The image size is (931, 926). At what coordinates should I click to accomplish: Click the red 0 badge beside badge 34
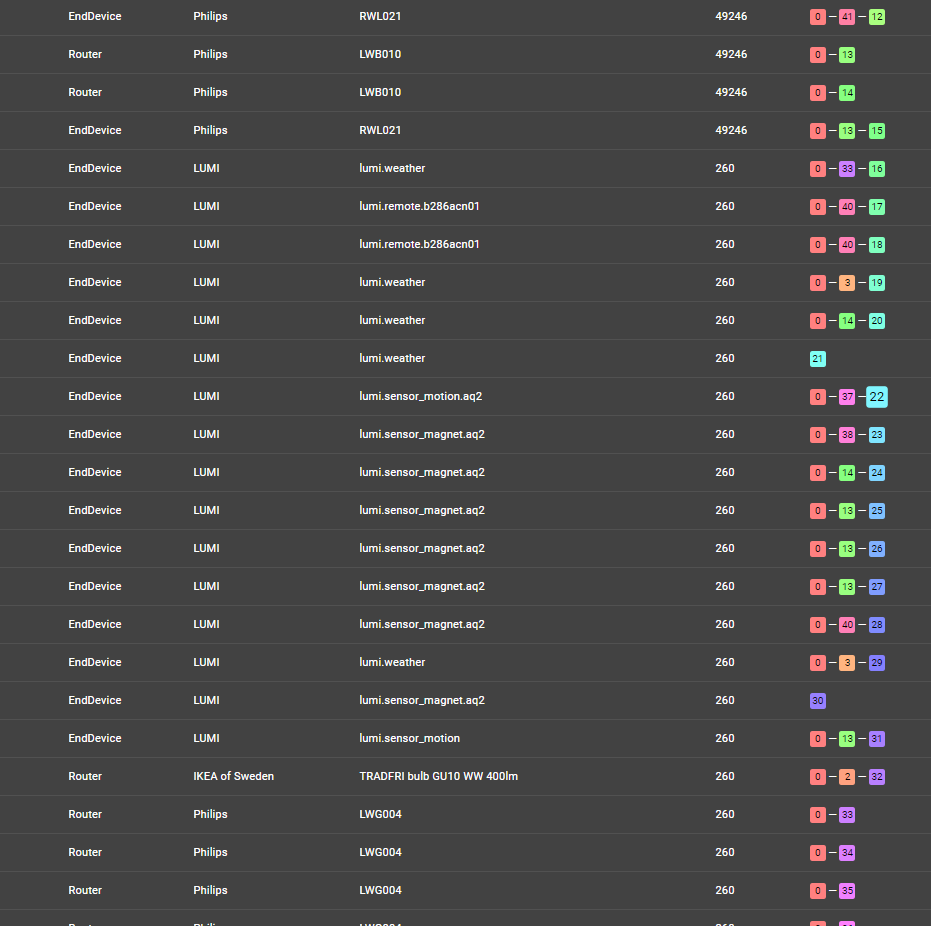[818, 852]
